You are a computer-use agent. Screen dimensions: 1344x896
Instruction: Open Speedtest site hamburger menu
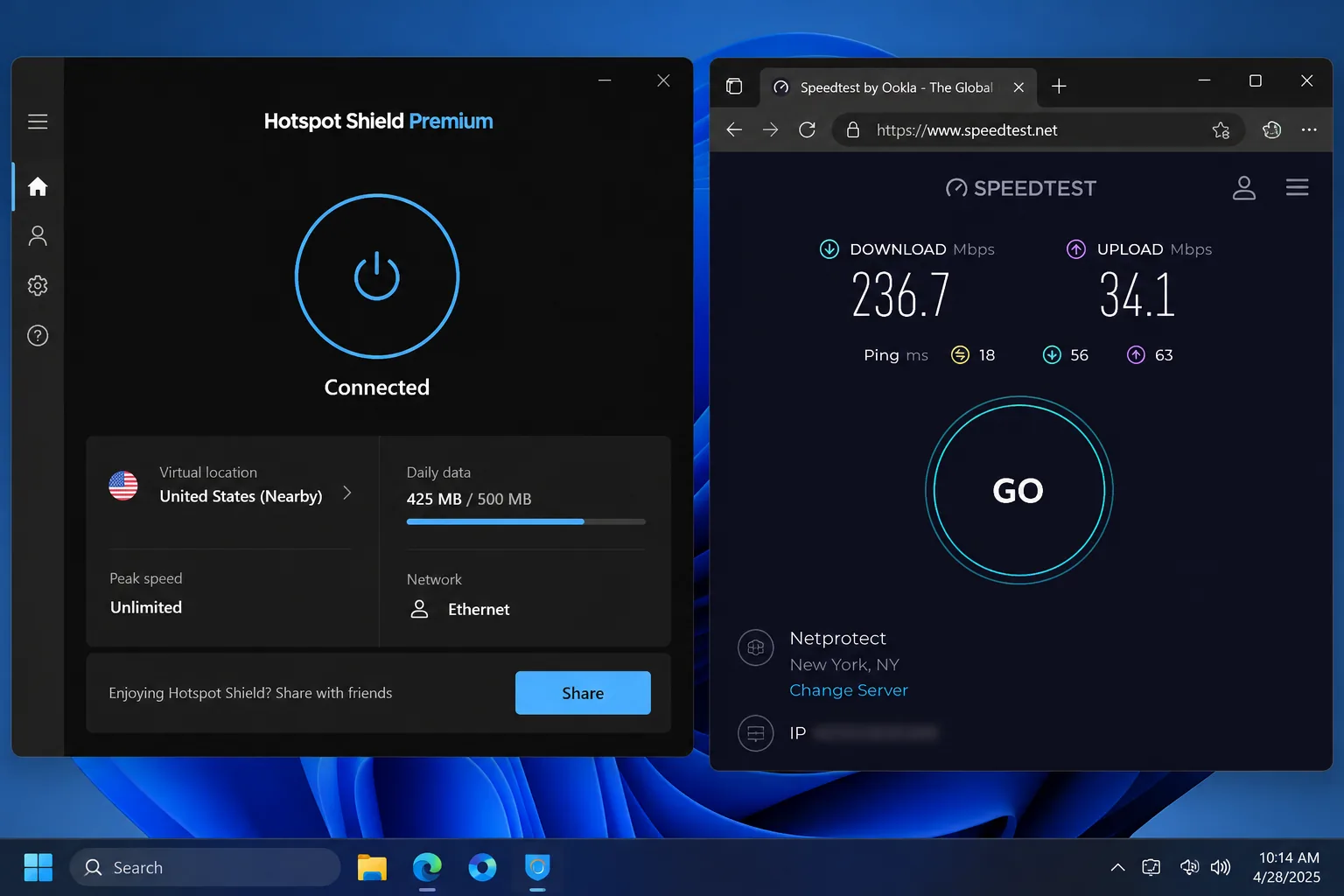pyautogui.click(x=1298, y=187)
